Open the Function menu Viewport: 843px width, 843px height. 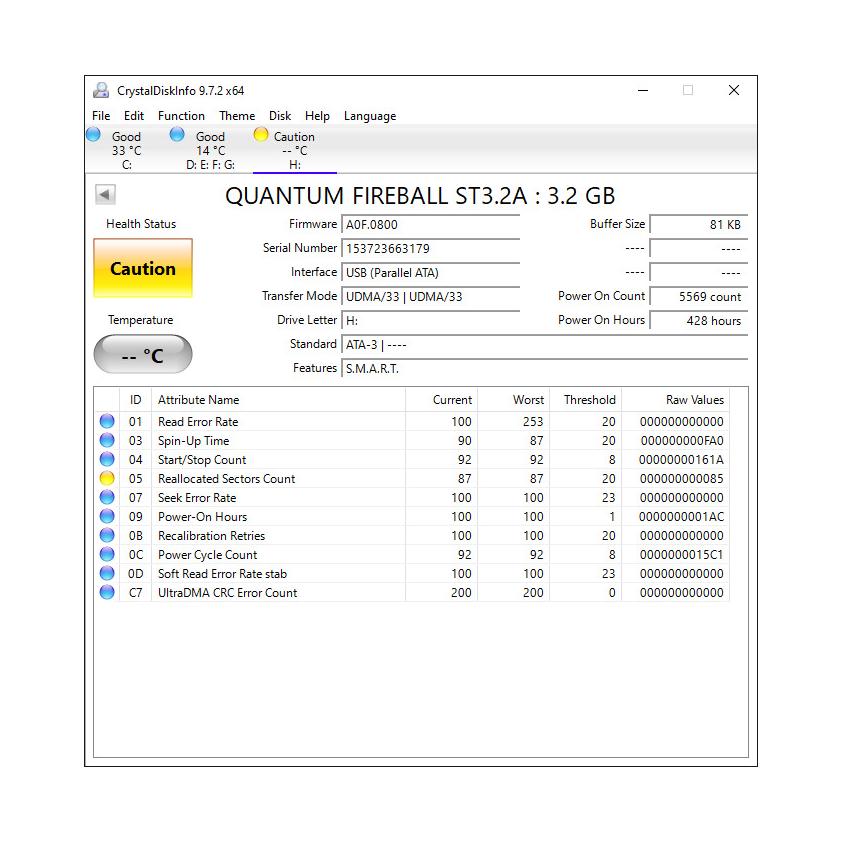point(181,116)
